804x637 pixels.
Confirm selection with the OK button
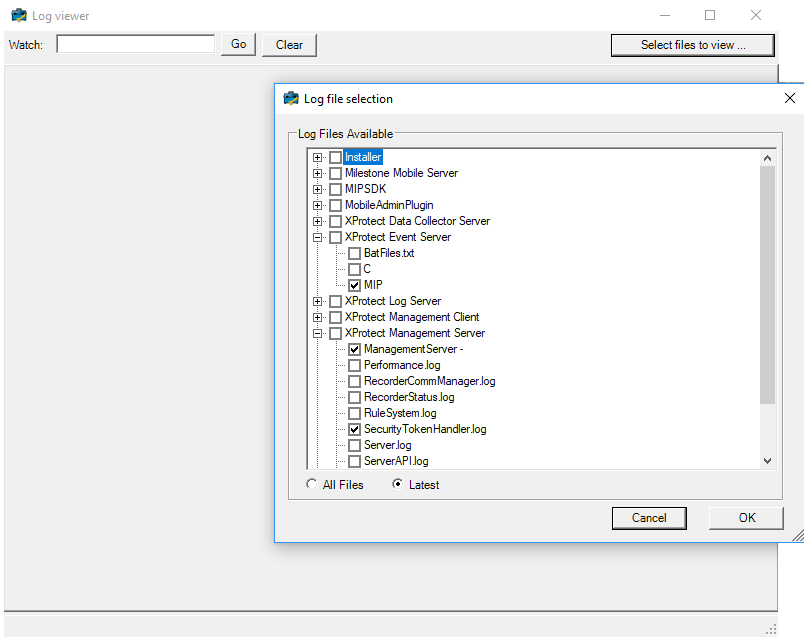click(x=746, y=518)
